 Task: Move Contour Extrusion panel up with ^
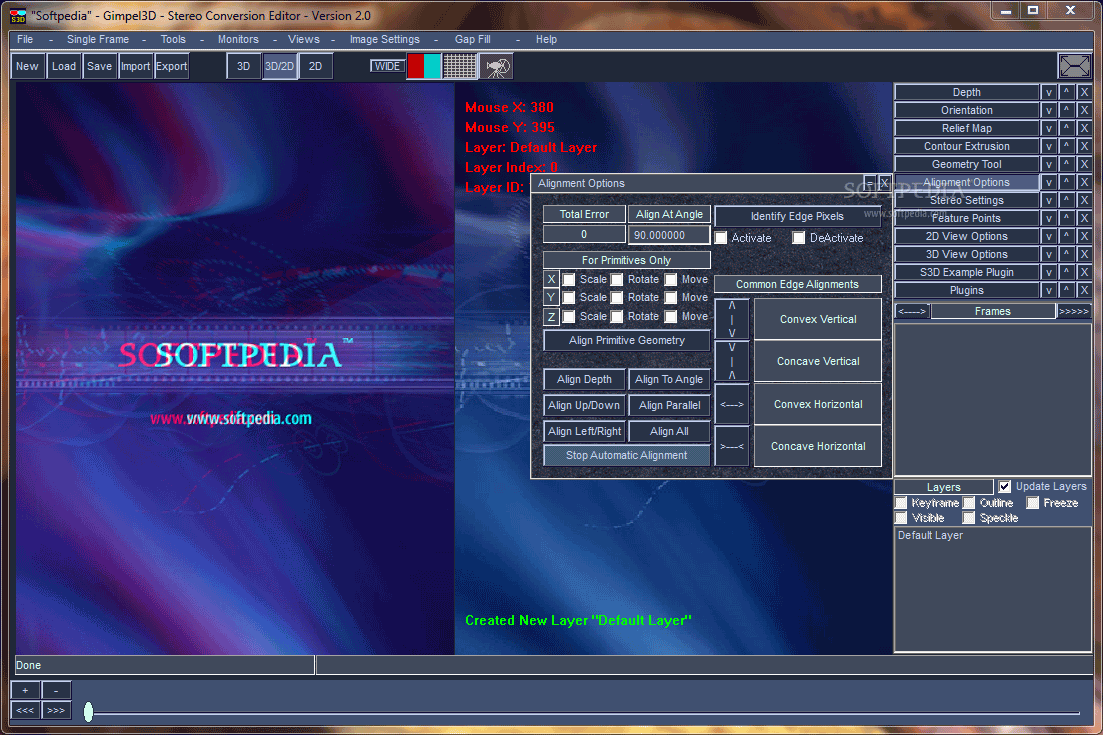tap(1066, 146)
